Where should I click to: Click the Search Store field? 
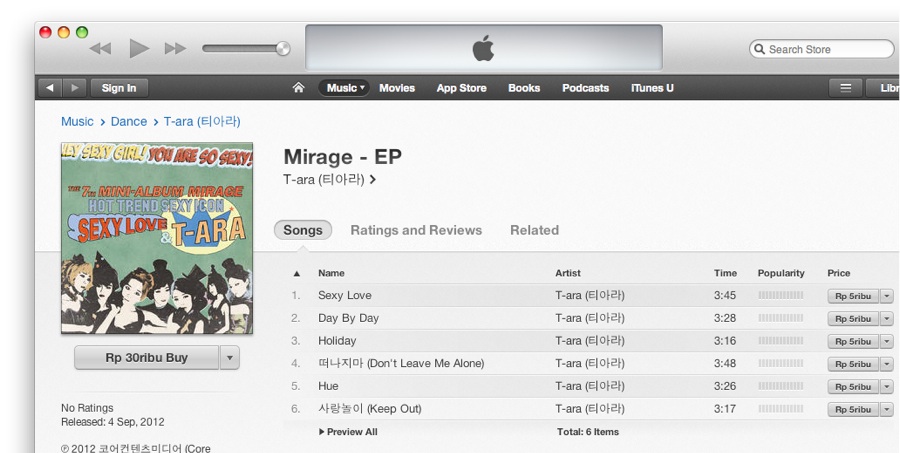click(822, 49)
